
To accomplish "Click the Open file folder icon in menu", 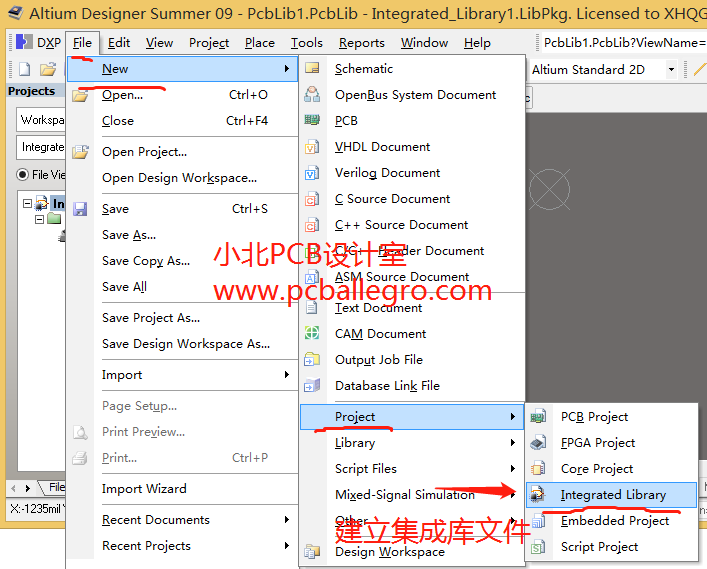I will click(80, 95).
